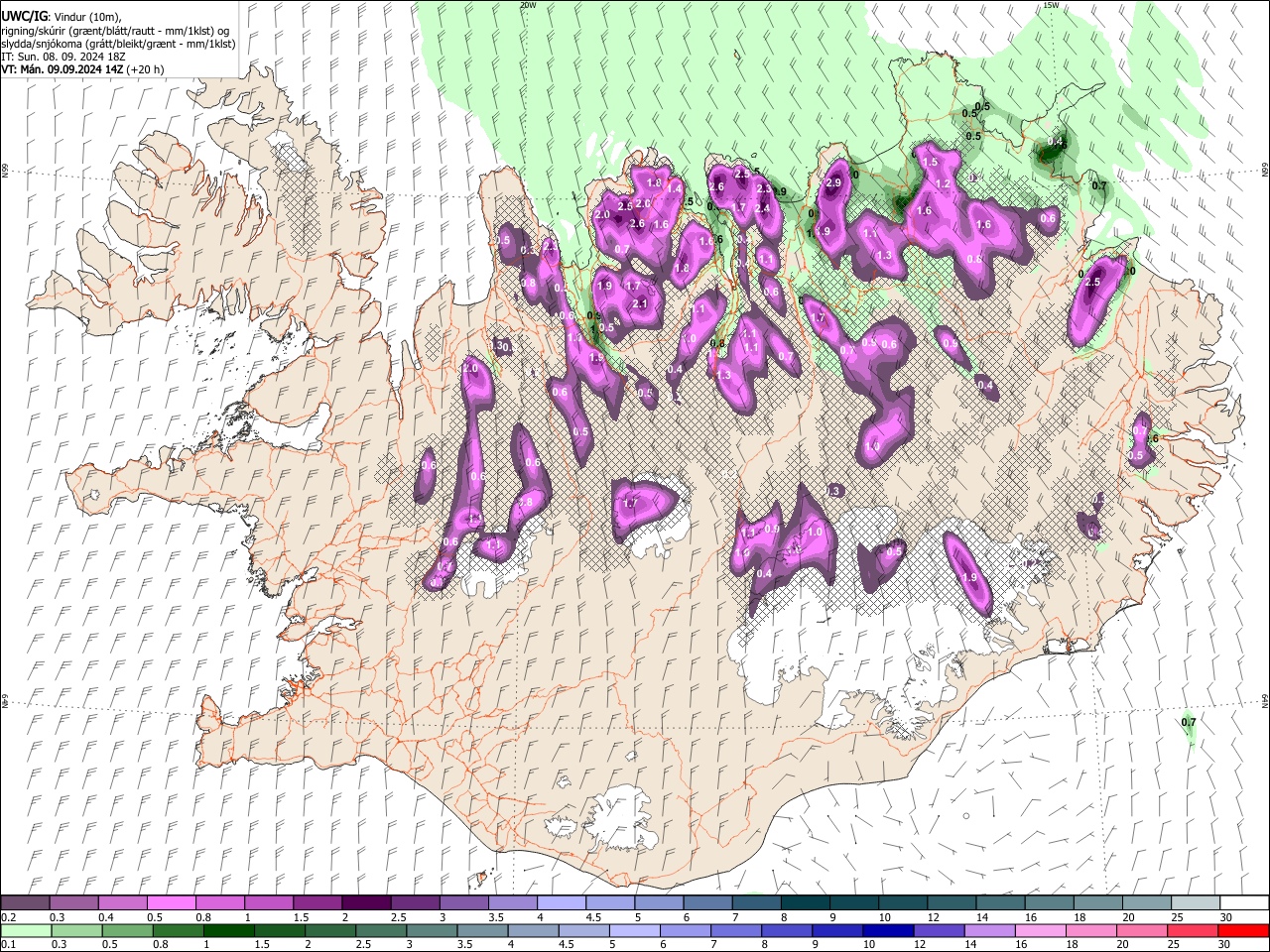Screen dimensions: 1270x952
Task: Pick the darkest green 1–1.5 swatch in the bottom legend row
Action: click(228, 931)
